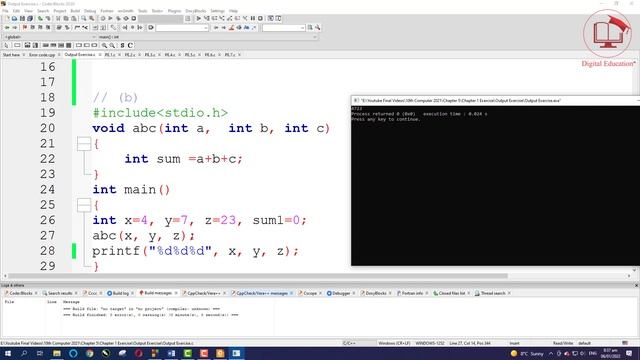The width and height of the screenshot is (640, 360).
Task: Click the Break debugger pause icon
Action: 253,18
